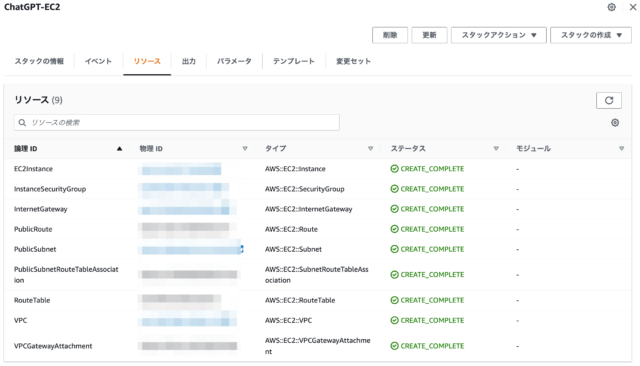Click the 更新 button
The width and height of the screenshot is (640, 366).
click(x=429, y=35)
